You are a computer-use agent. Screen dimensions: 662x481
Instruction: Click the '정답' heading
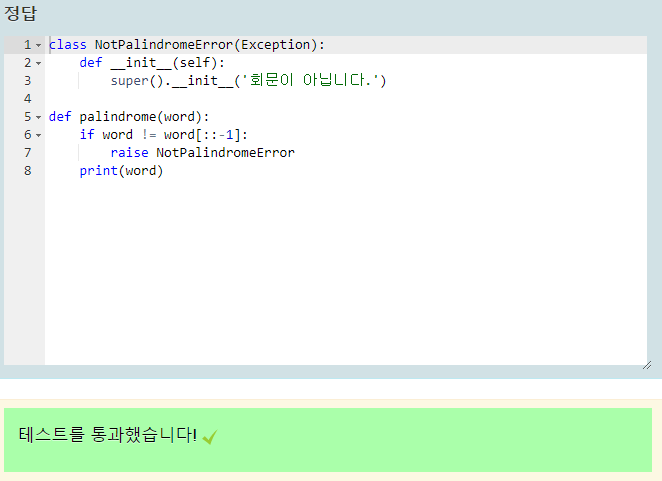[x=20, y=13]
